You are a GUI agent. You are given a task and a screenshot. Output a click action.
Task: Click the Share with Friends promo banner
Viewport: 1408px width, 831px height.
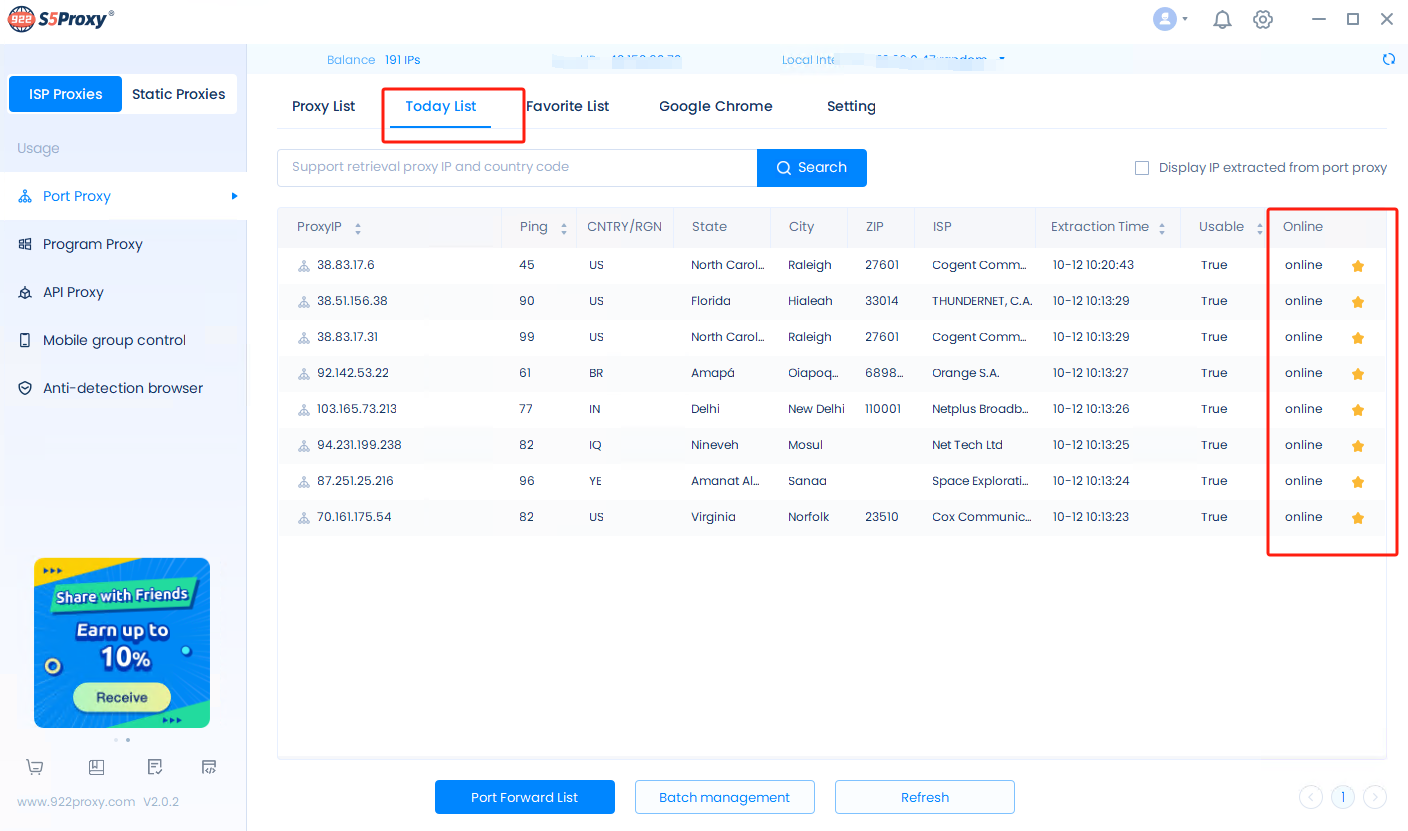coord(122,643)
